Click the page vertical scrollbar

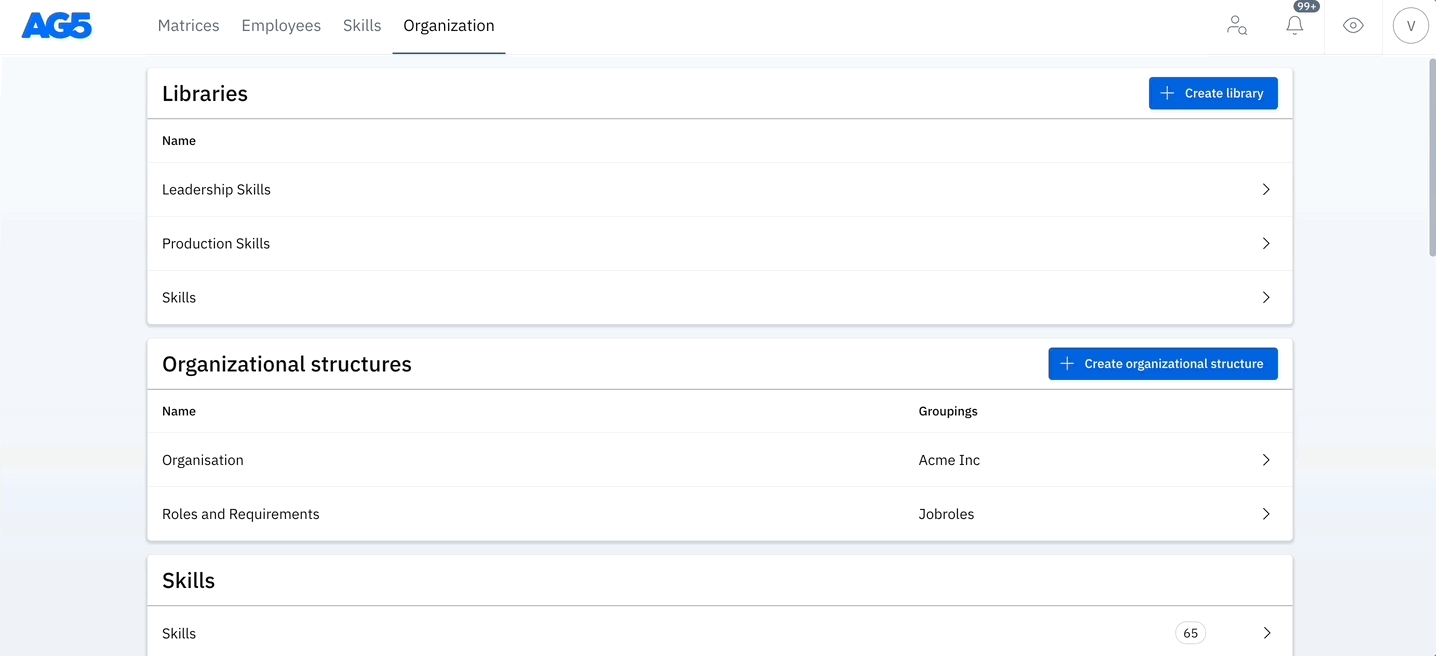(x=1430, y=160)
